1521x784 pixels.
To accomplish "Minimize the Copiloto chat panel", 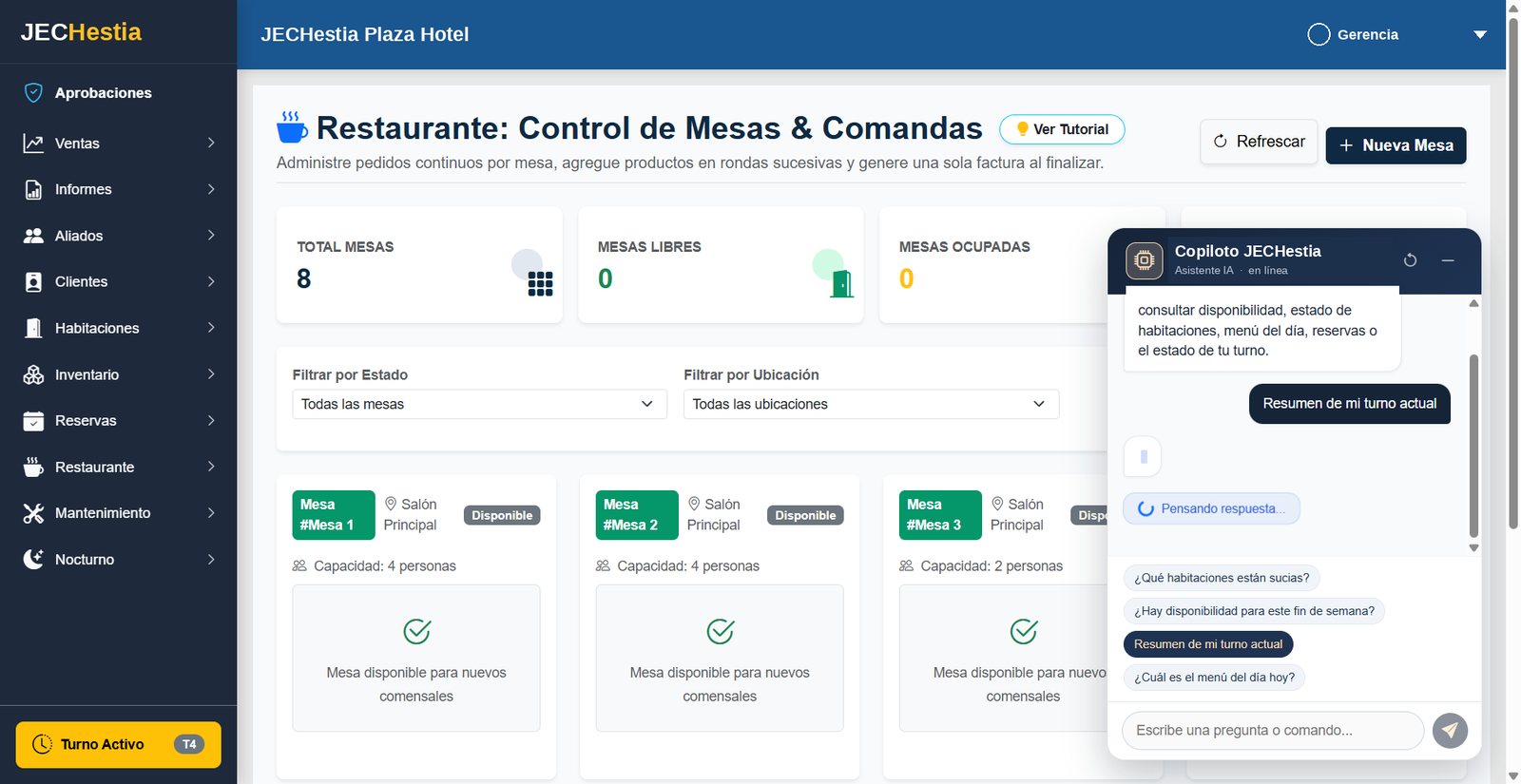I will tap(1448, 260).
